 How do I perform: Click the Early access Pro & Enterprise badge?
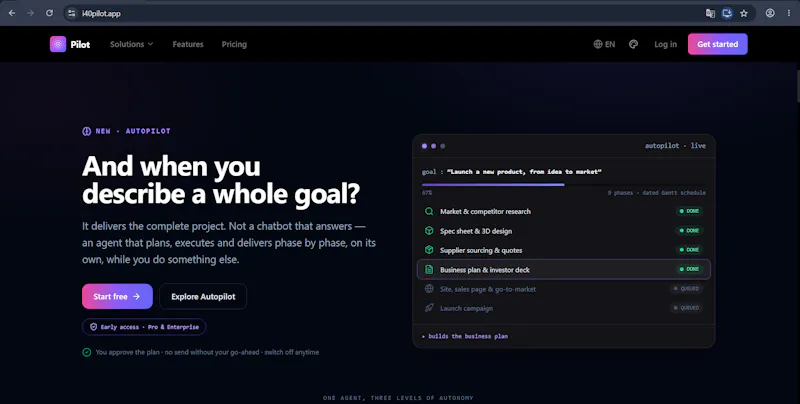coord(144,327)
